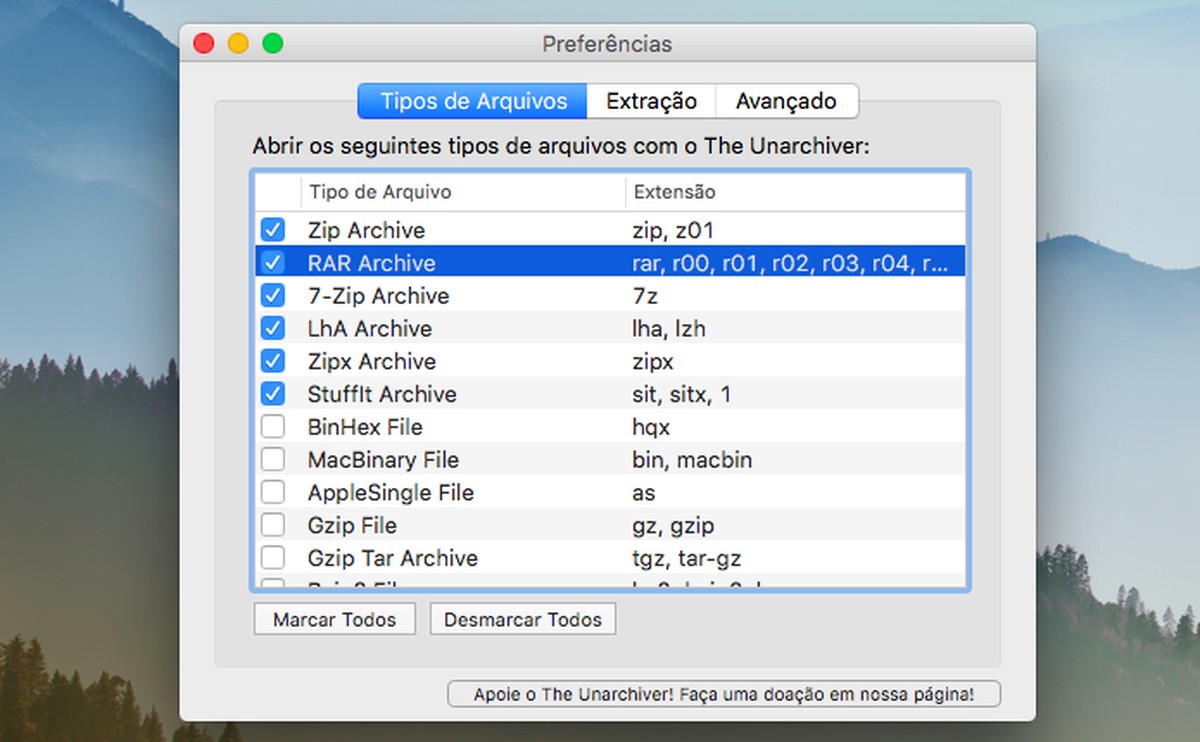
Task: Uncheck the Zip Archive file type
Action: pos(272,229)
